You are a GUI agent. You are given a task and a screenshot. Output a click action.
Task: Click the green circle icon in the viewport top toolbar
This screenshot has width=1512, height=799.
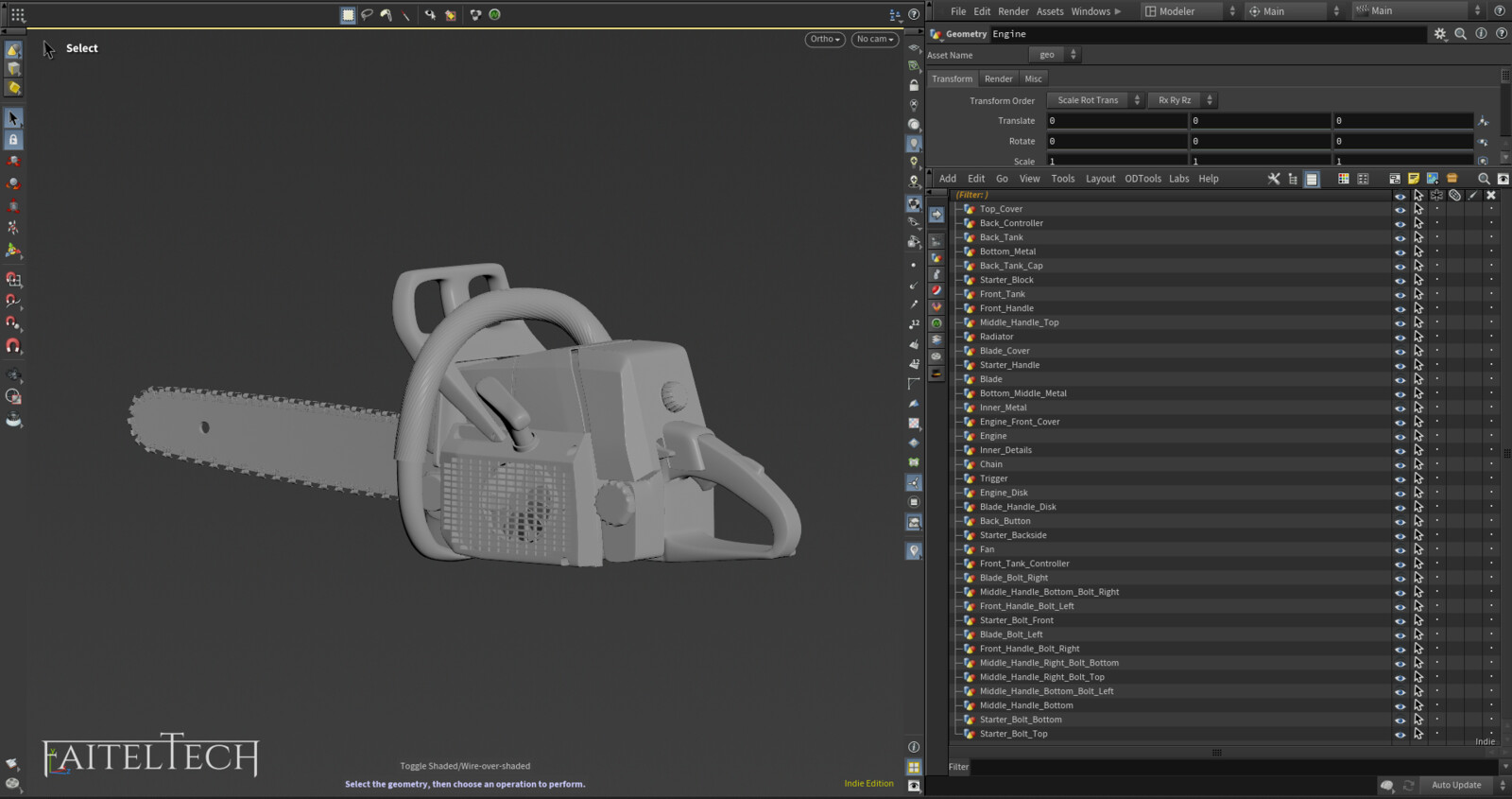coord(494,14)
